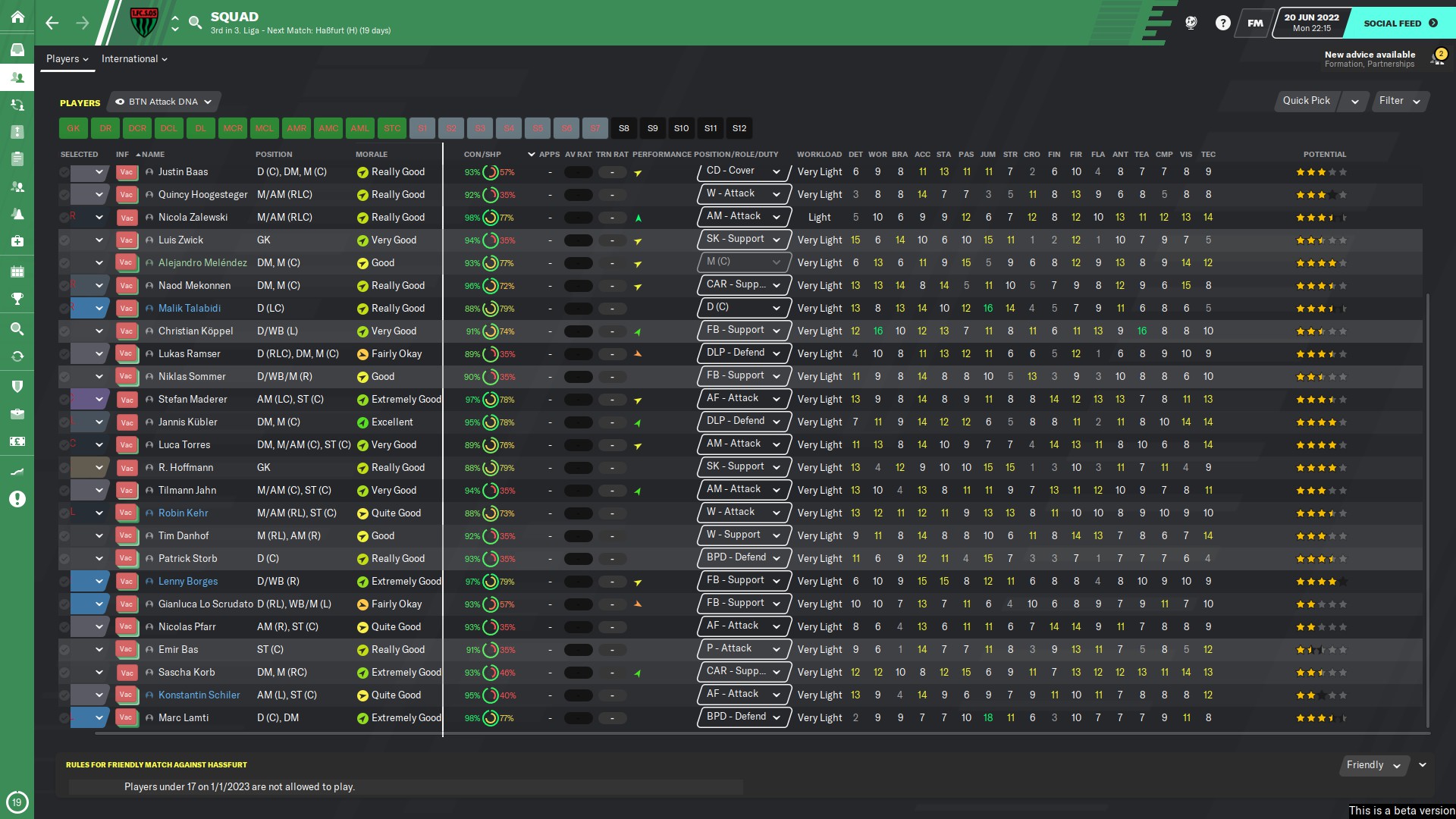Image resolution: width=1456 pixels, height=819 pixels.
Task: Expand the BTN Attack DNA view dropdown
Action: (163, 102)
